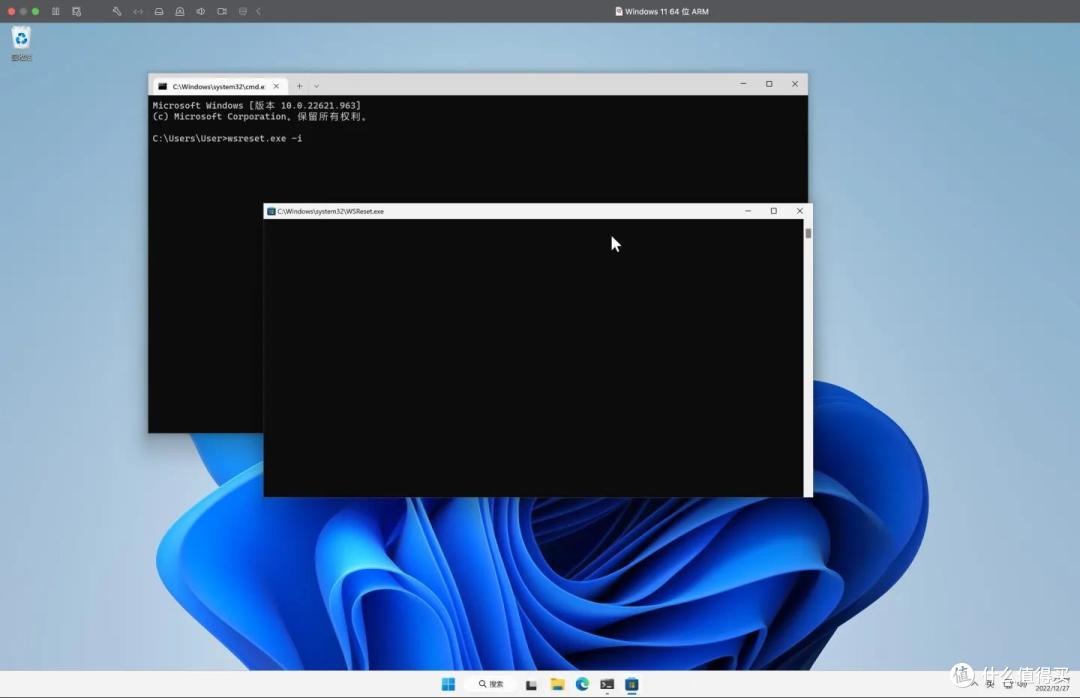Open the Terminal new-tab dropdown arrow
The height and width of the screenshot is (698, 1080).
[x=316, y=86]
